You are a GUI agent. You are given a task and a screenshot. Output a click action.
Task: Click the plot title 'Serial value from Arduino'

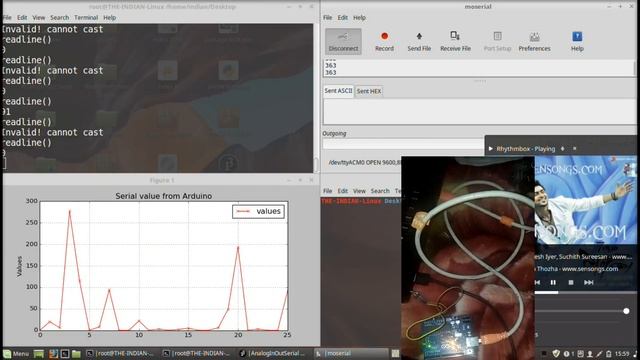(x=163, y=196)
